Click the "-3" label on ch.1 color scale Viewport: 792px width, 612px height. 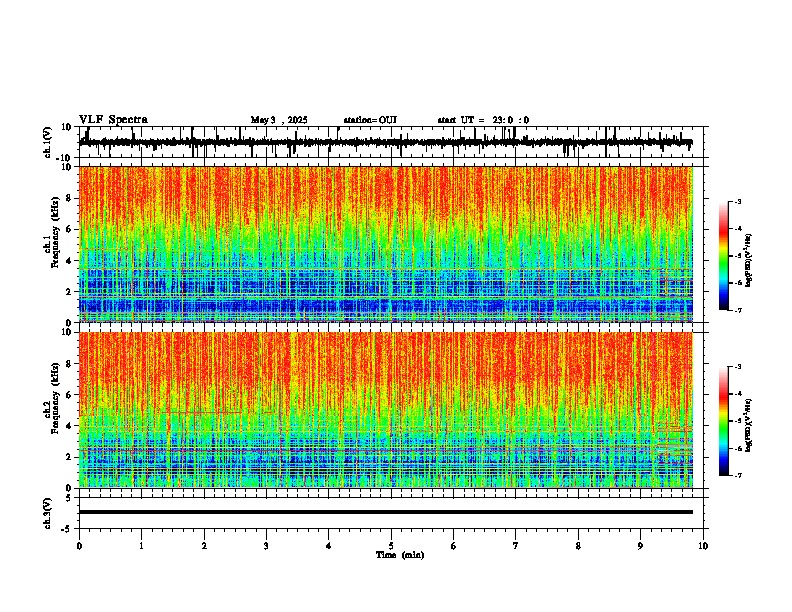tap(738, 201)
